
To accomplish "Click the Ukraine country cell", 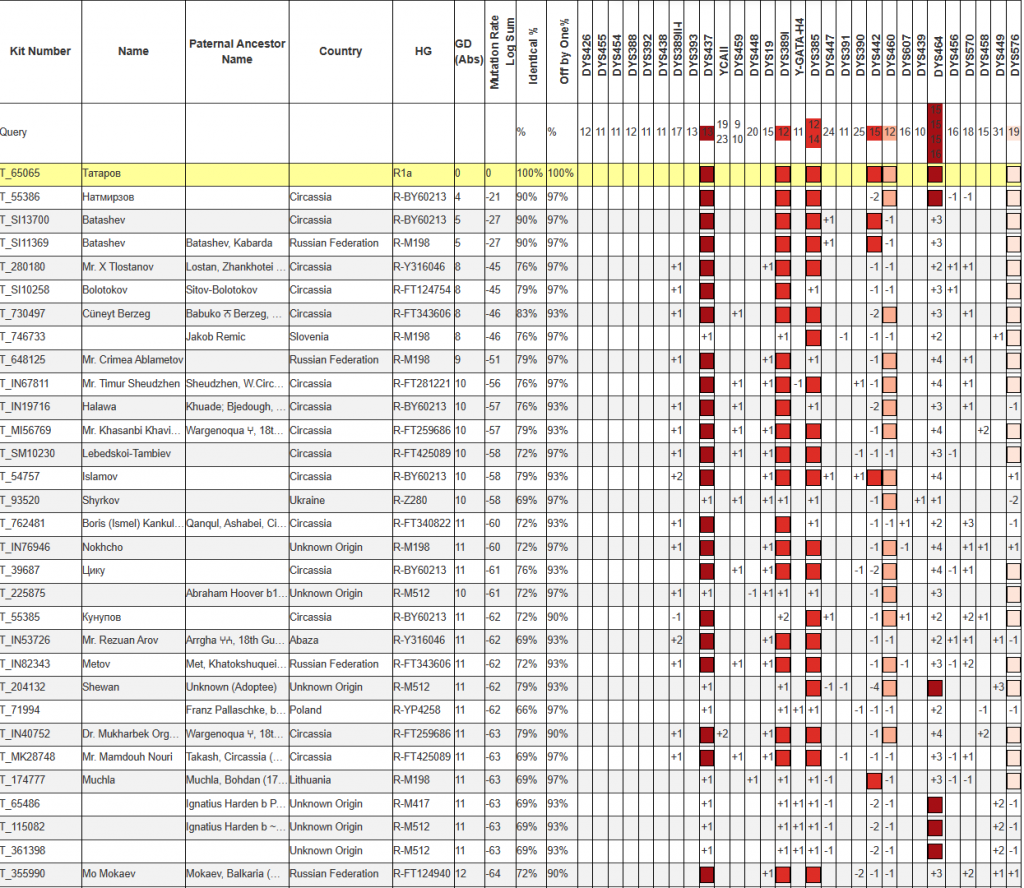I will tap(308, 500).
